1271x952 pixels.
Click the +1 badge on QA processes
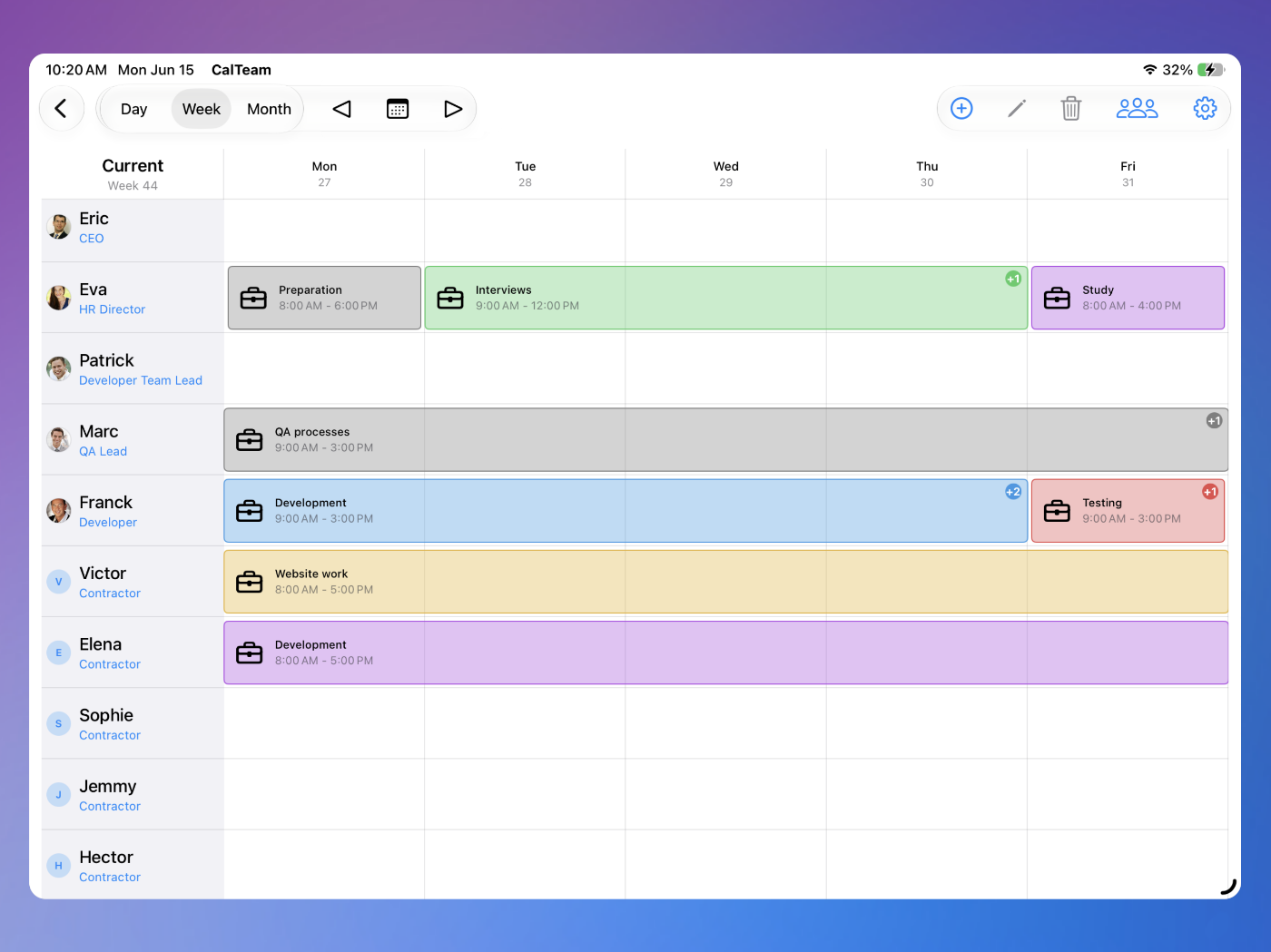point(1214,420)
